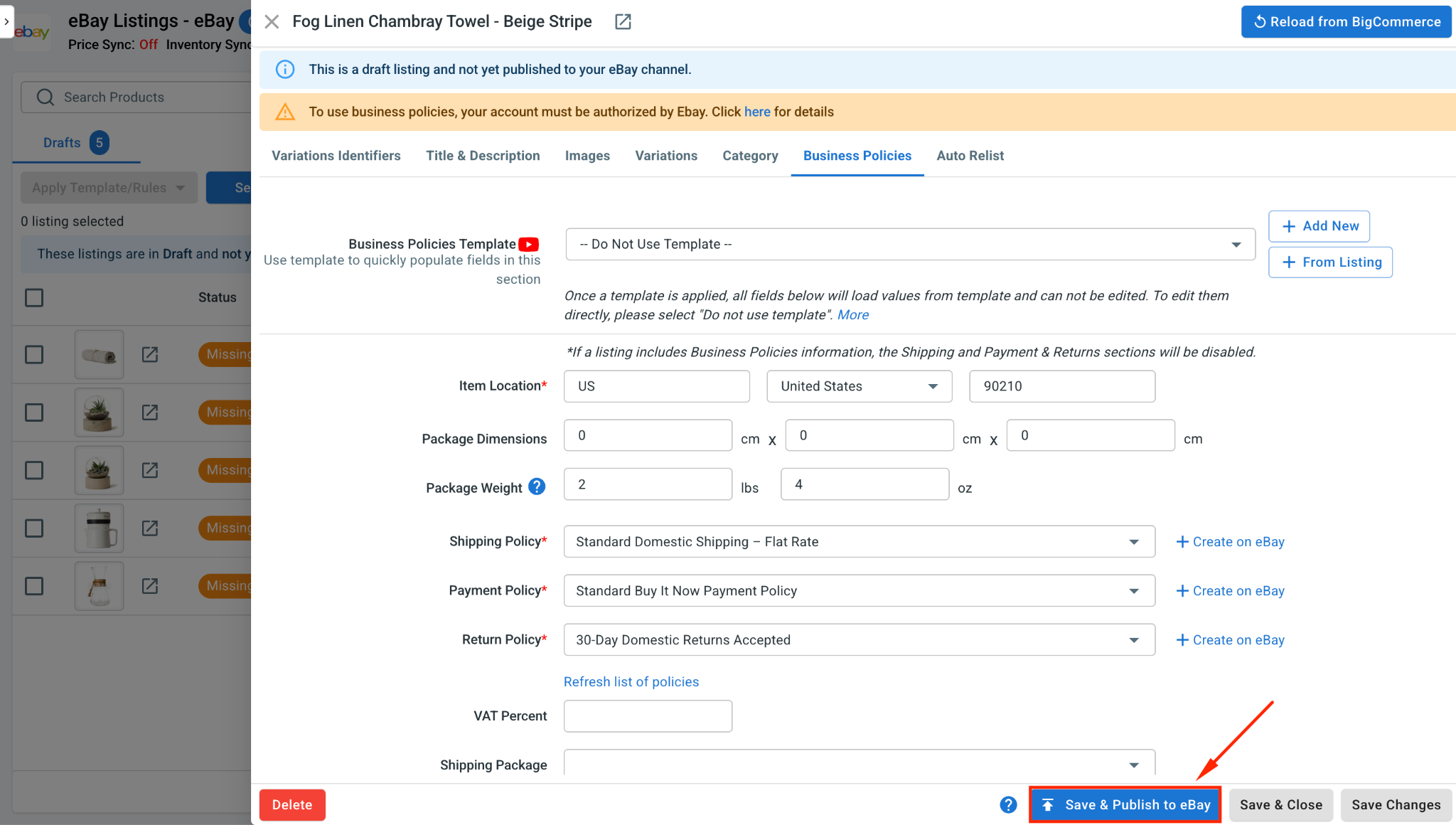Click the eBay logo in the header
This screenshot has height=825, width=1456.
[32, 32]
